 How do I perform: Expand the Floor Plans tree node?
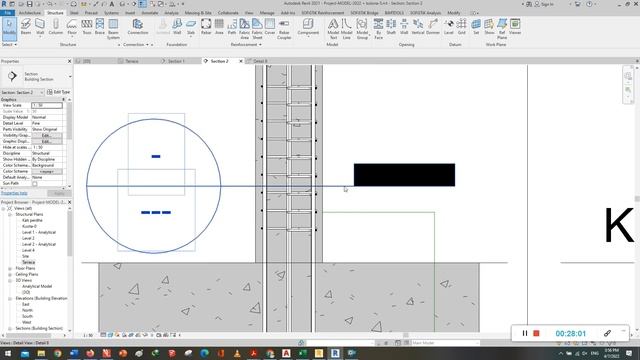coord(10,268)
